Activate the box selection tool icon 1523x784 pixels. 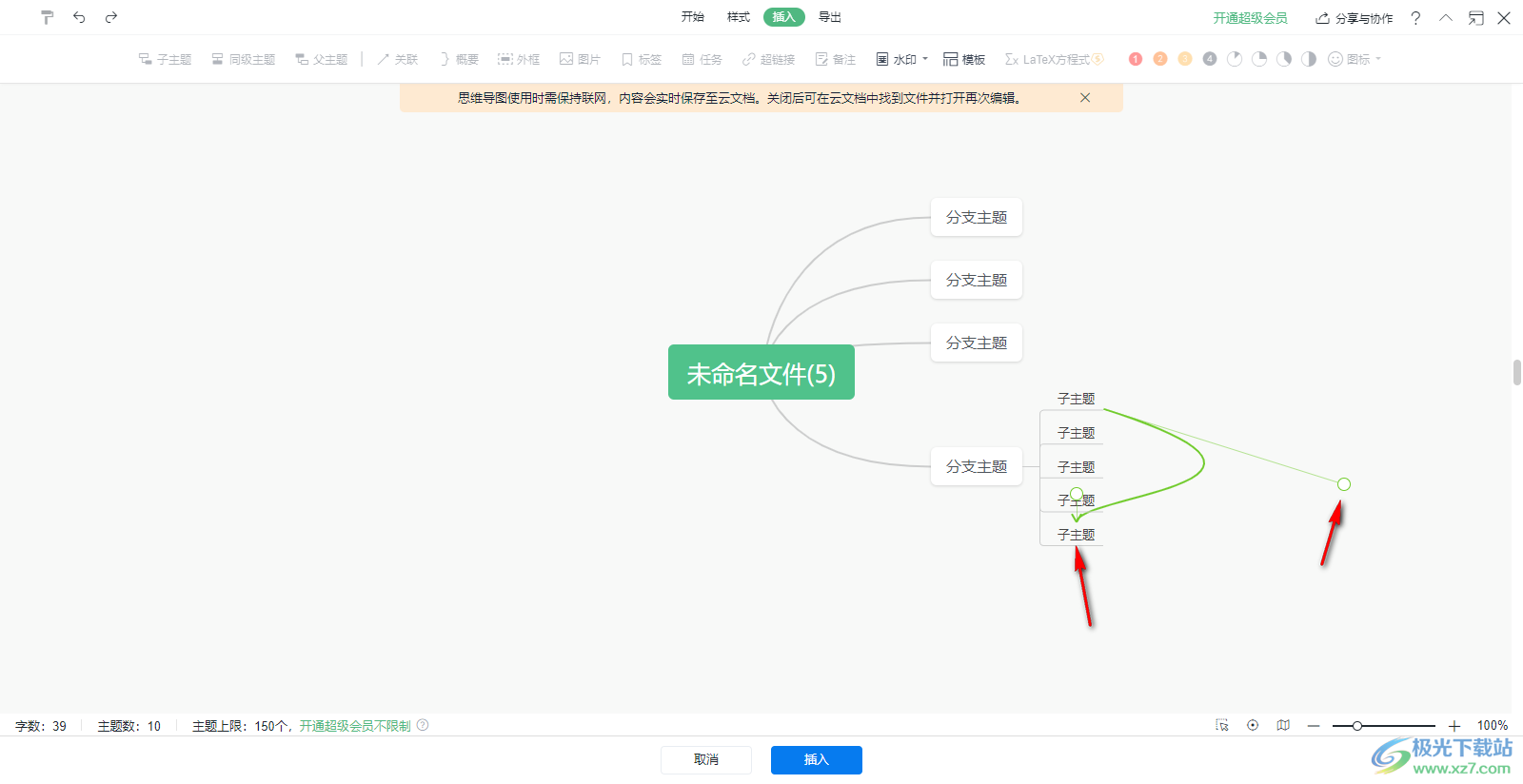tap(1222, 725)
